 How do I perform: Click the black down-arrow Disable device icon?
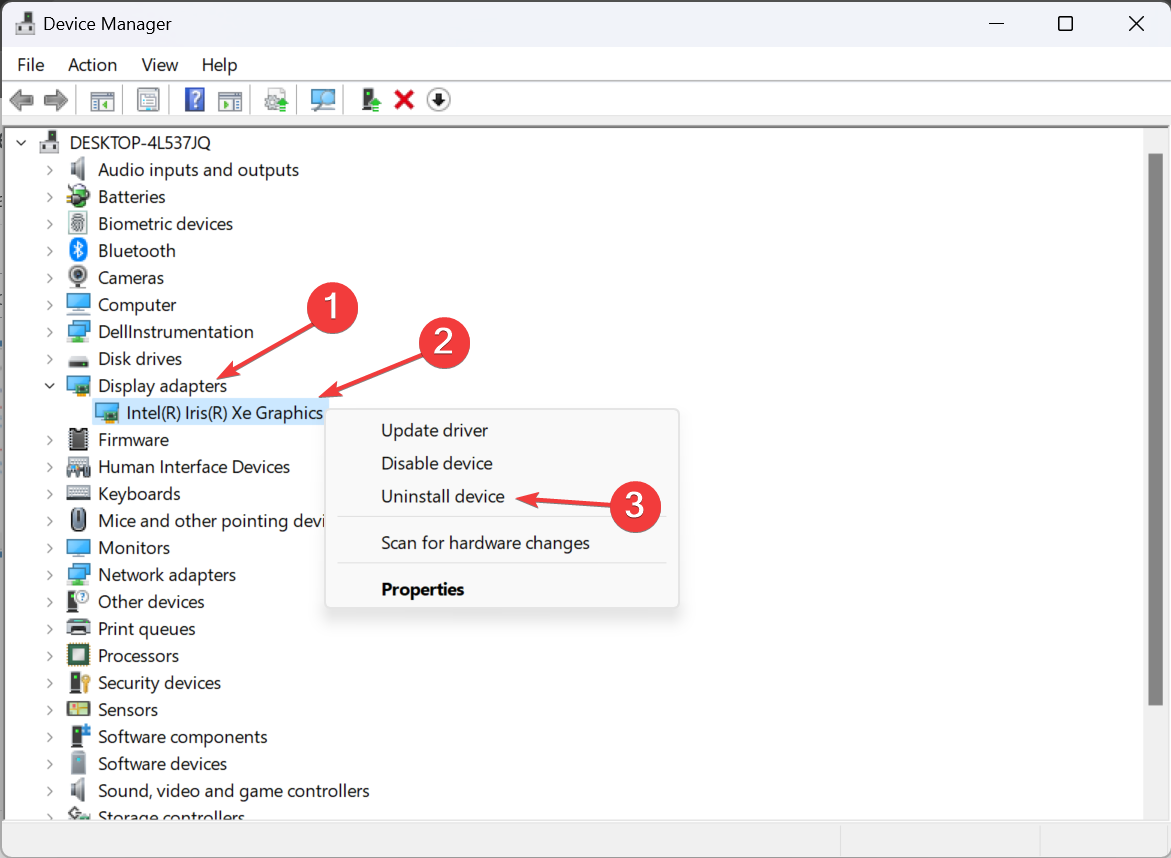pyautogui.click(x=438, y=99)
